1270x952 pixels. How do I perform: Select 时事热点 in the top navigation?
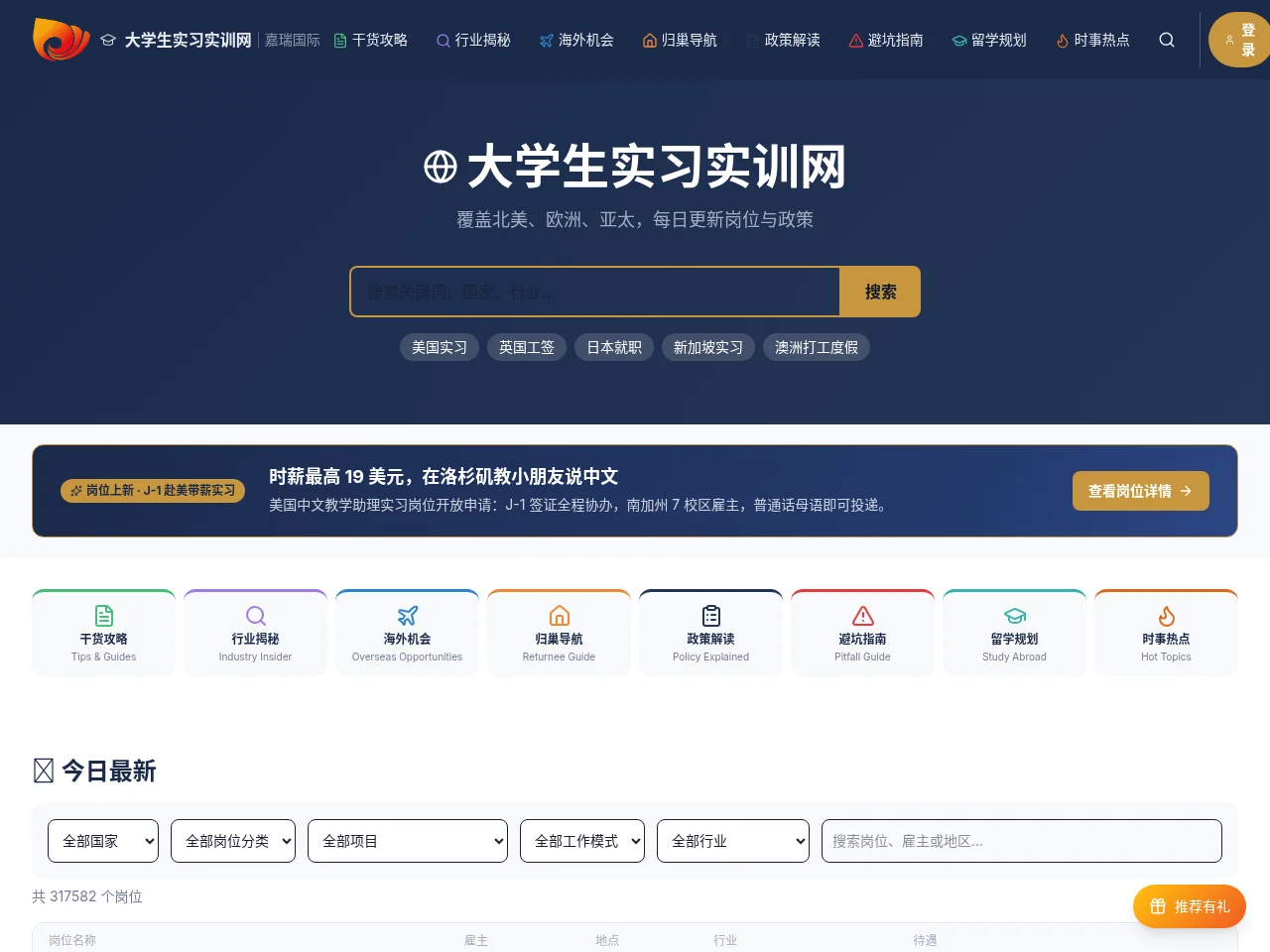click(x=1092, y=40)
